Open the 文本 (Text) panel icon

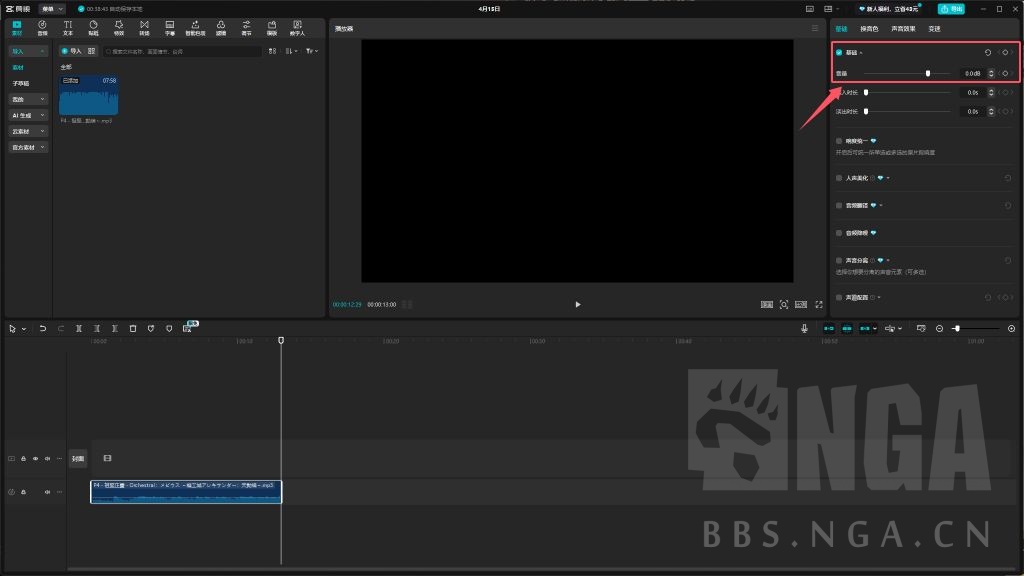68,26
